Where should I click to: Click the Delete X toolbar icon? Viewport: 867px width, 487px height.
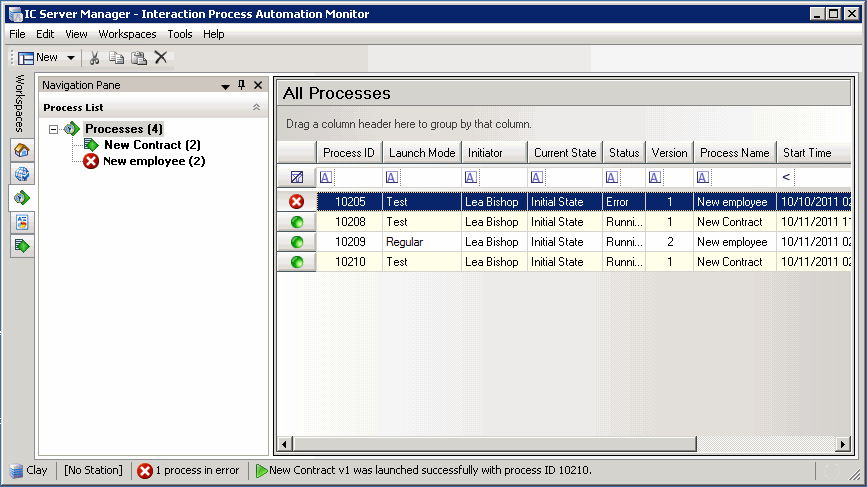161,58
